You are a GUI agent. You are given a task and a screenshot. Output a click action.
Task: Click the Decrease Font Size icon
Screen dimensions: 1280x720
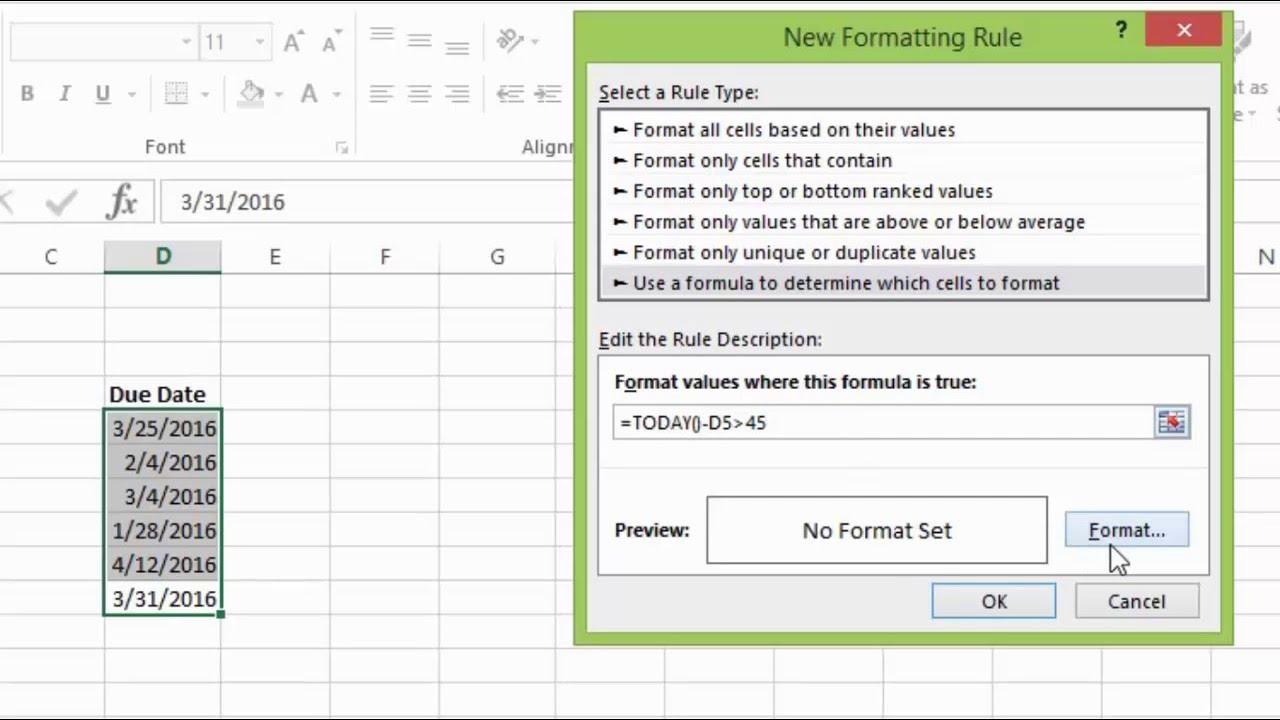[x=329, y=42]
